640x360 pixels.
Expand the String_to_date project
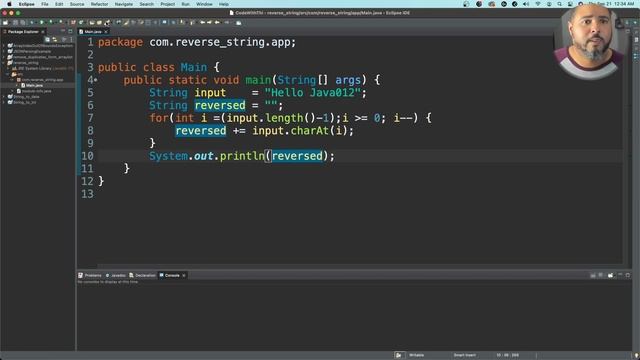(x=3, y=97)
